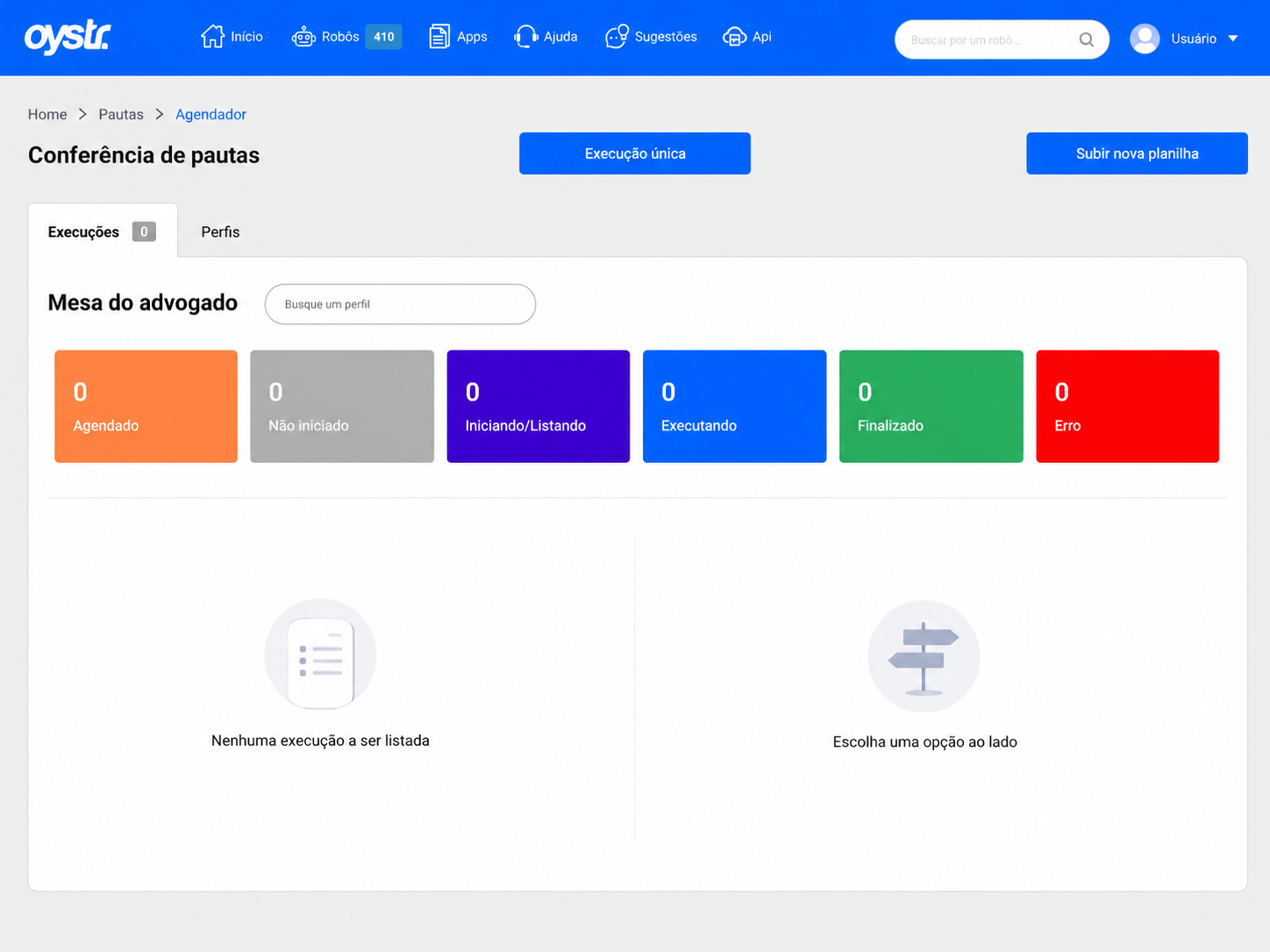Go to Pautas breadcrumb link
The height and width of the screenshot is (952, 1270).
(121, 114)
